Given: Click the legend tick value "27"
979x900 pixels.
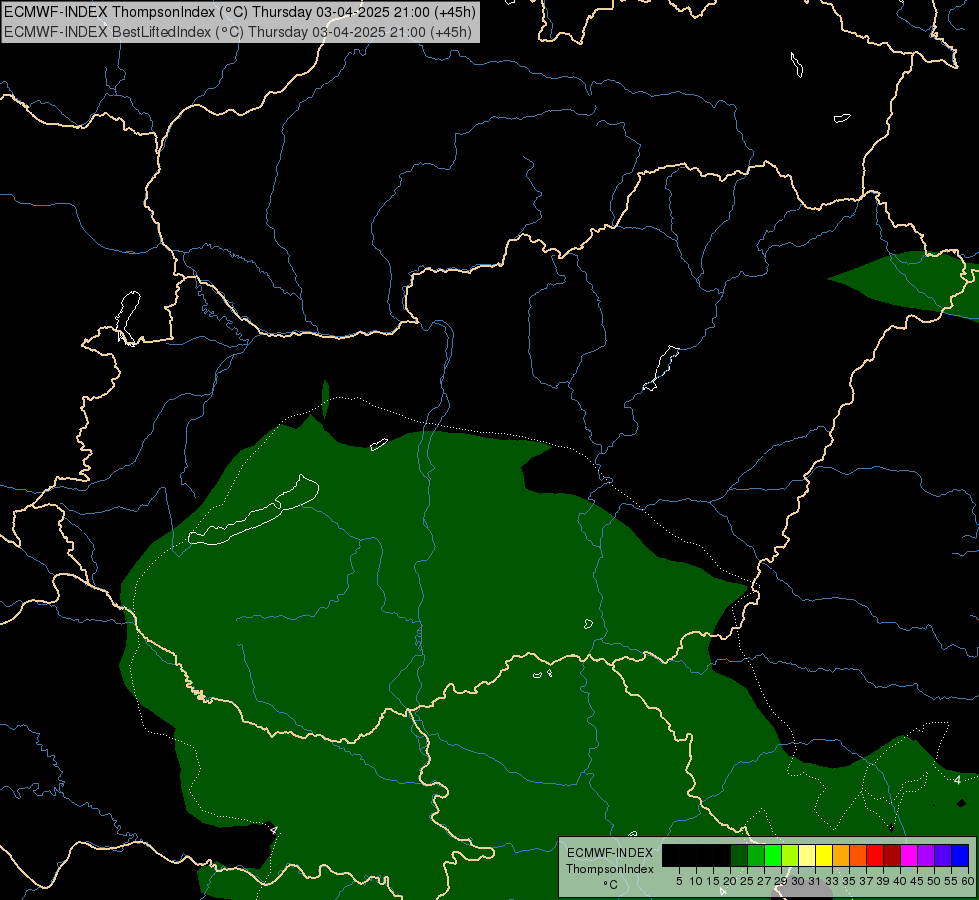Looking at the screenshot, I should (x=764, y=881).
